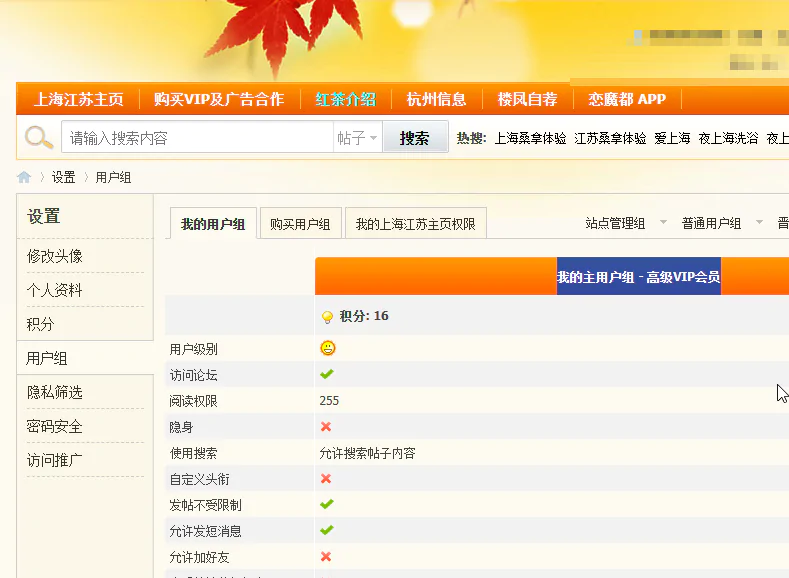Open 访问推广 in settings sidebar

54,460
